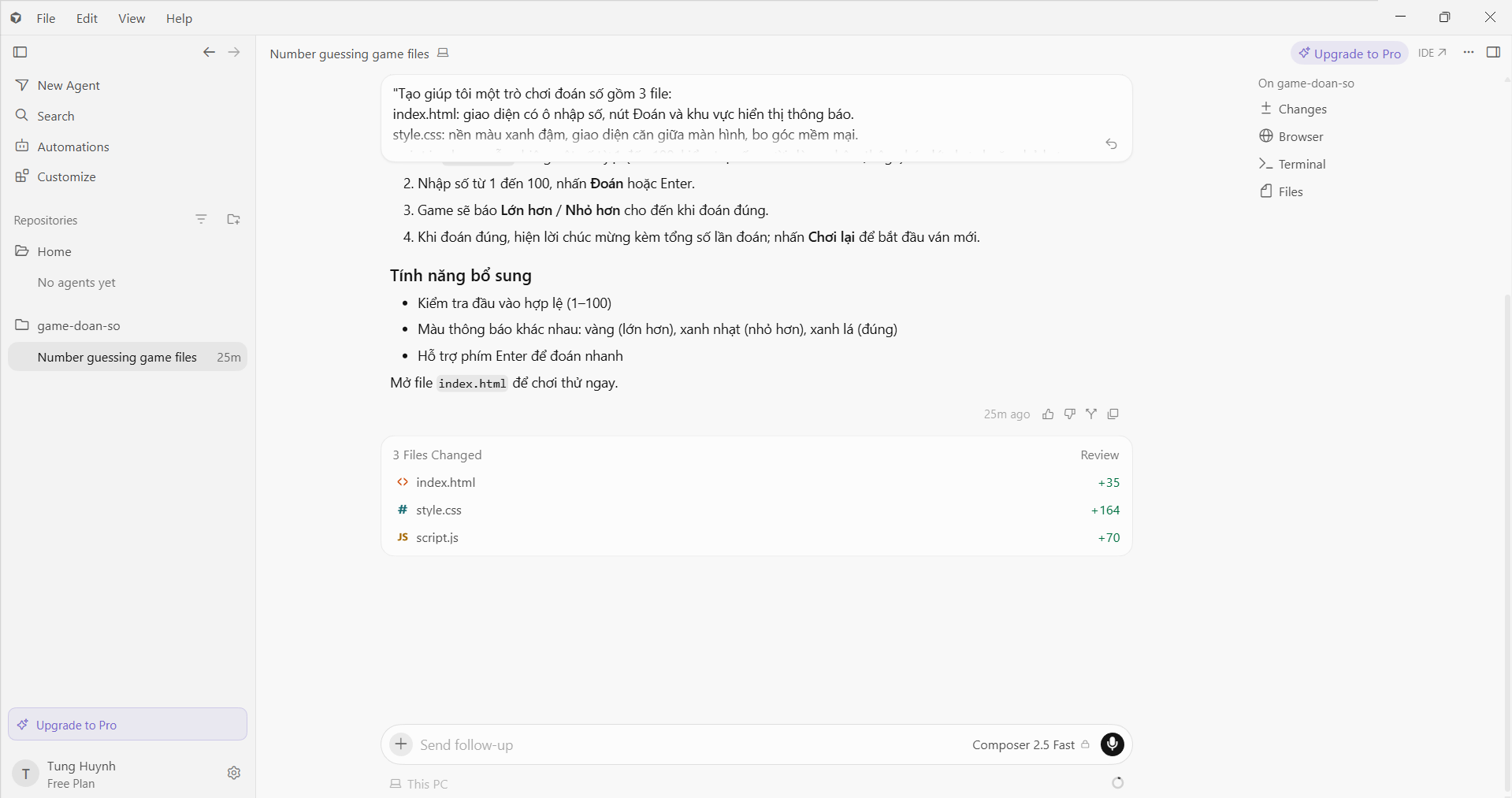Click the thumbs down feedback icon
Image resolution: width=1512 pixels, height=798 pixels.
pos(1069,414)
